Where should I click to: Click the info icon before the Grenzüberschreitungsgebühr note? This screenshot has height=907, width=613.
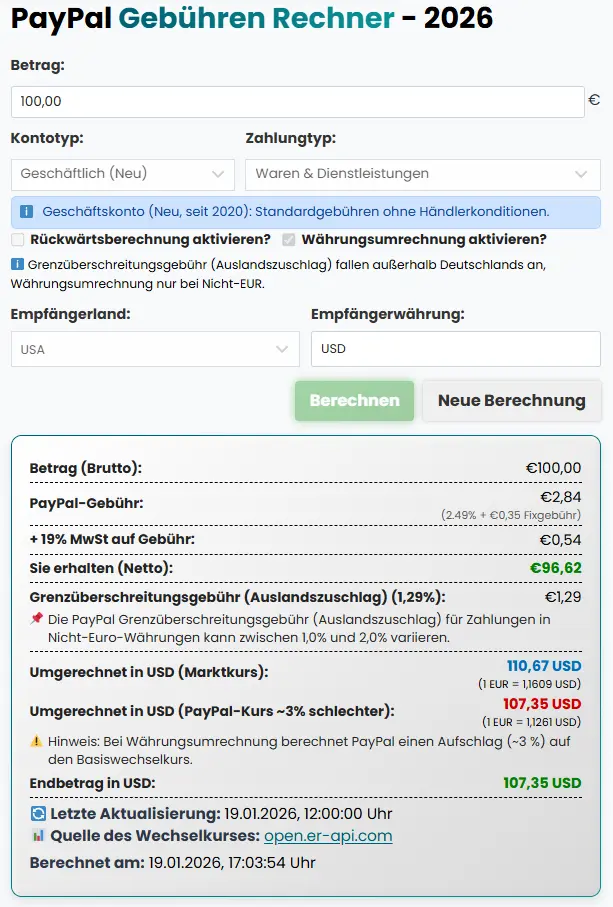click(17, 266)
